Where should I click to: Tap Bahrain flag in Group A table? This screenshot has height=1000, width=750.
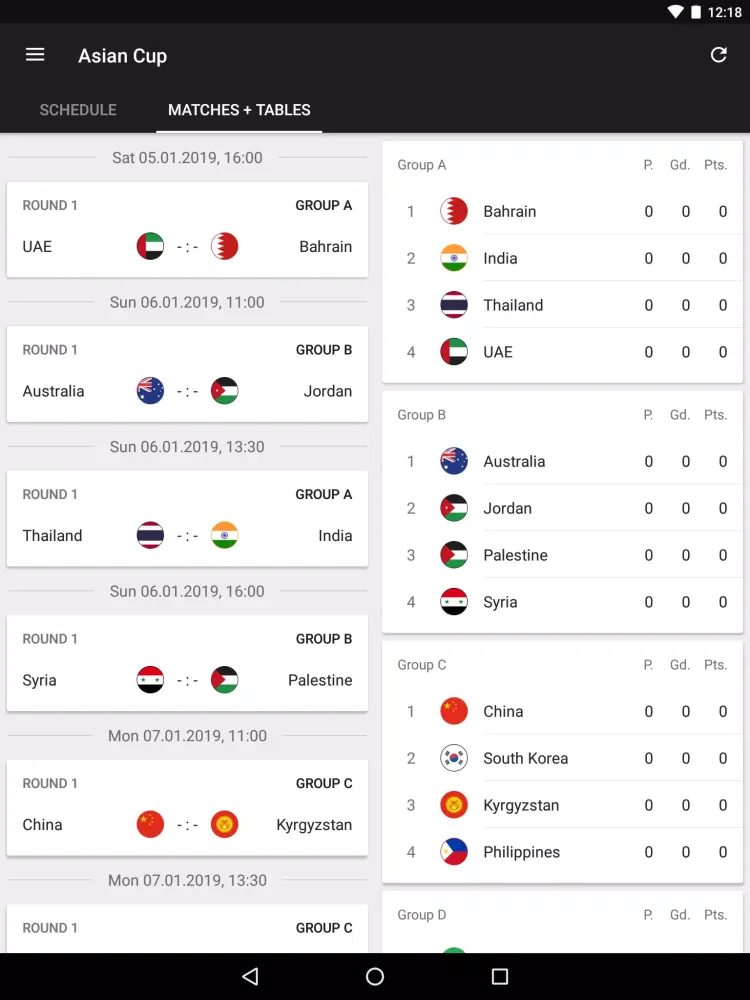tap(454, 211)
